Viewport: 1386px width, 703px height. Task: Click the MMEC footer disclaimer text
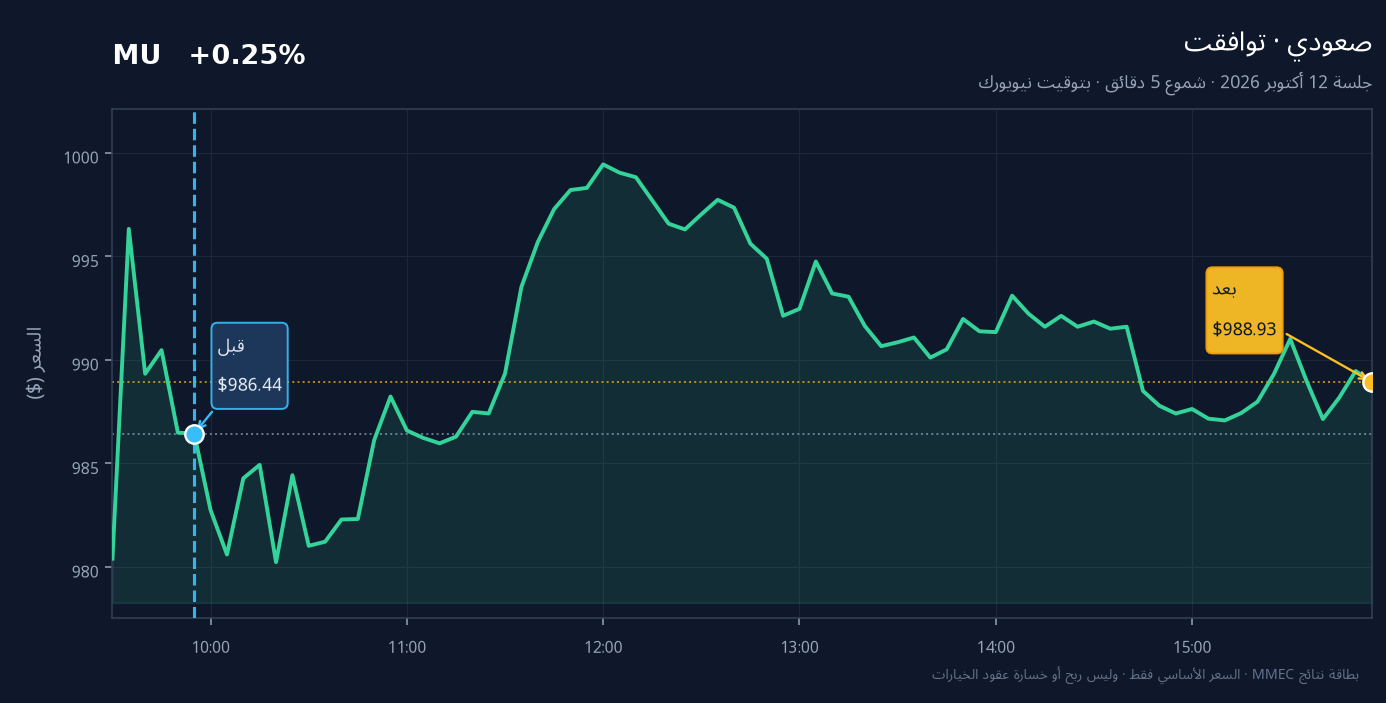pos(1145,675)
